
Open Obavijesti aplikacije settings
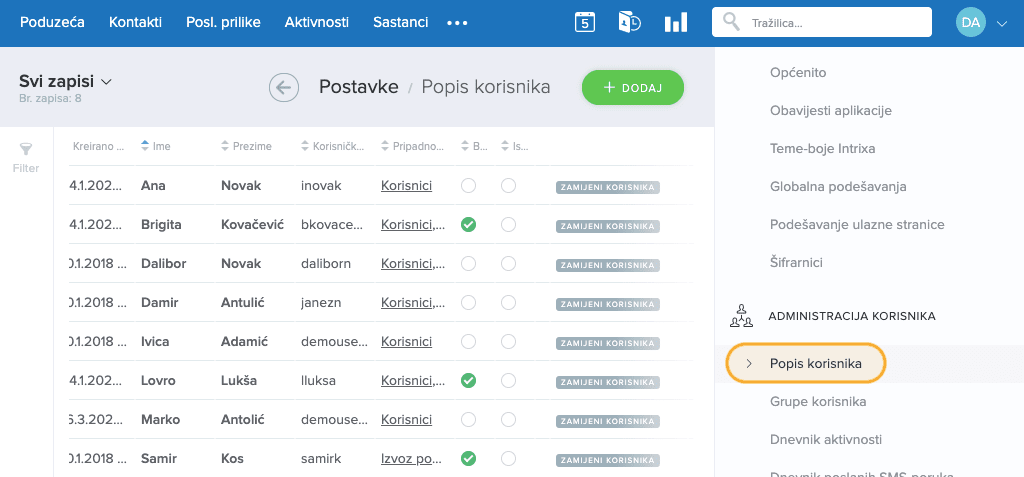(x=831, y=110)
